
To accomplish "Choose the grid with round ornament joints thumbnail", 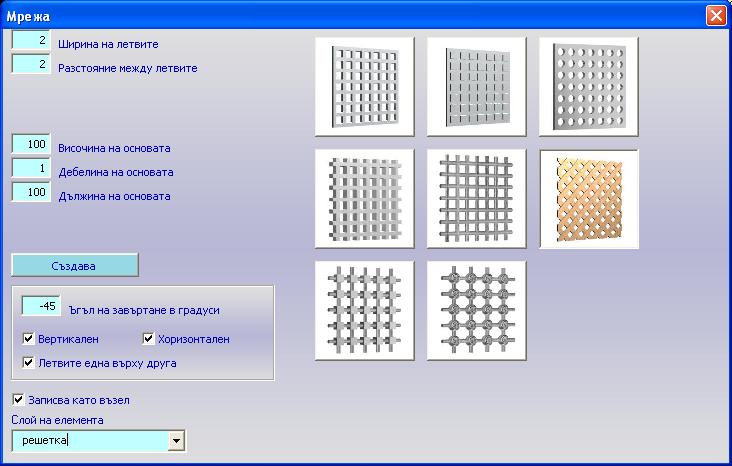I will 477,311.
